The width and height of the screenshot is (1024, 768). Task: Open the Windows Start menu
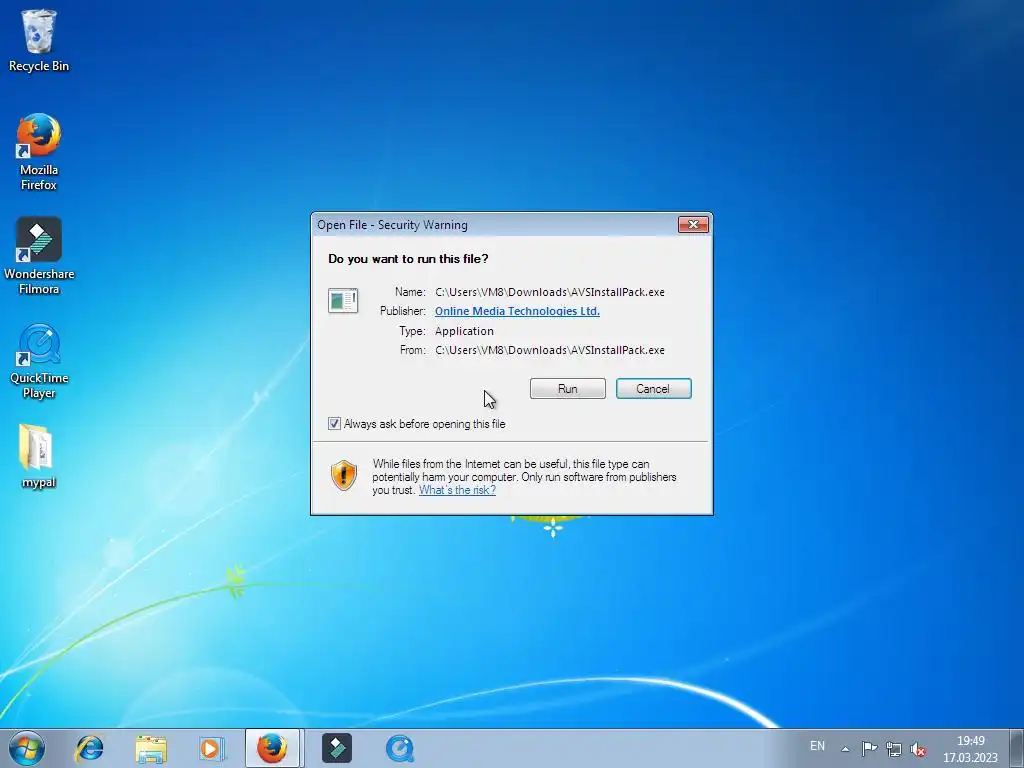pos(27,748)
